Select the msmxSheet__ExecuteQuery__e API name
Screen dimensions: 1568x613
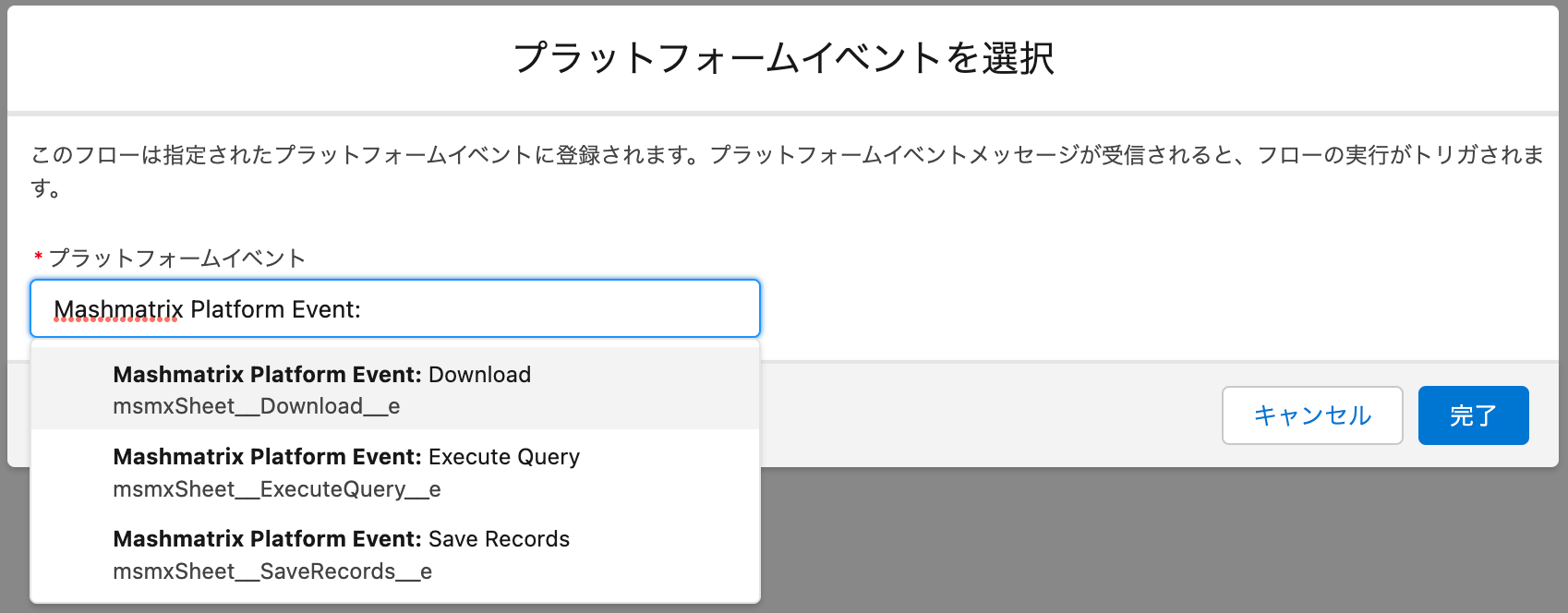coord(276,489)
